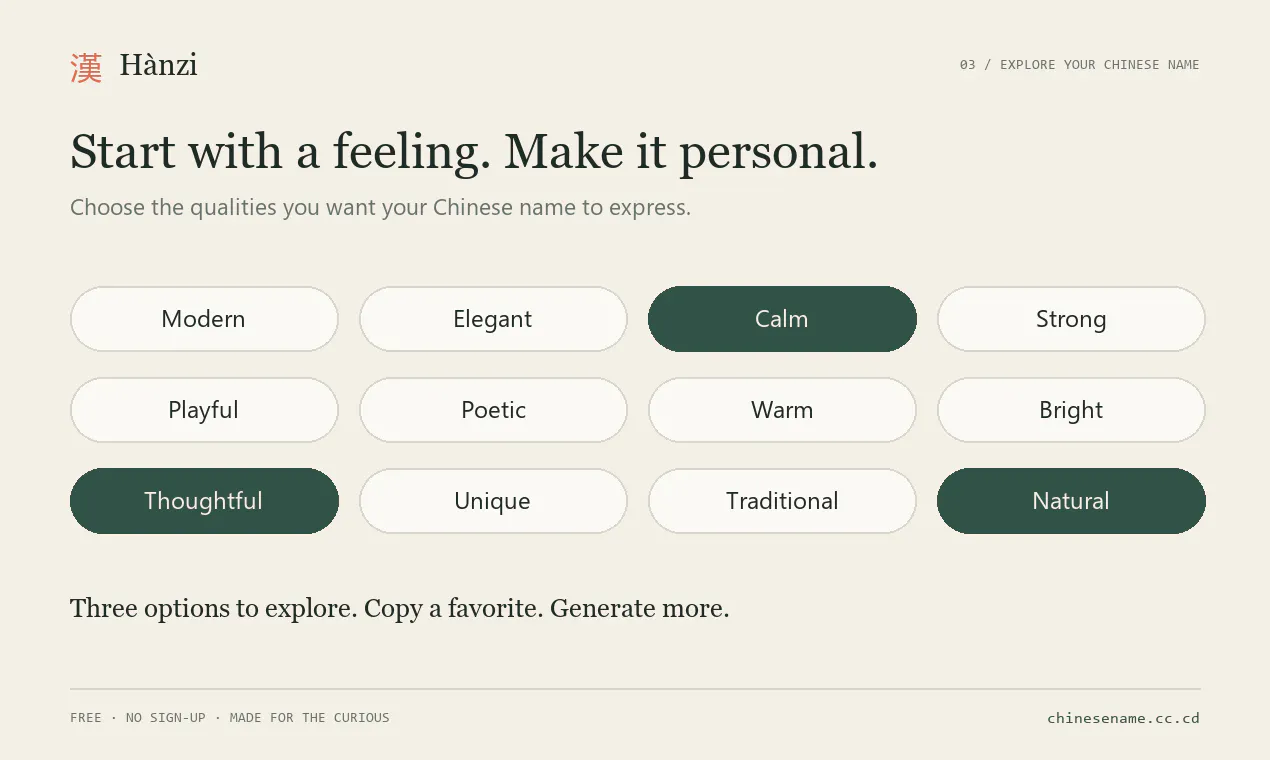This screenshot has width=1270, height=760.
Task: Turn off the Thoughtful quality
Action: point(204,501)
